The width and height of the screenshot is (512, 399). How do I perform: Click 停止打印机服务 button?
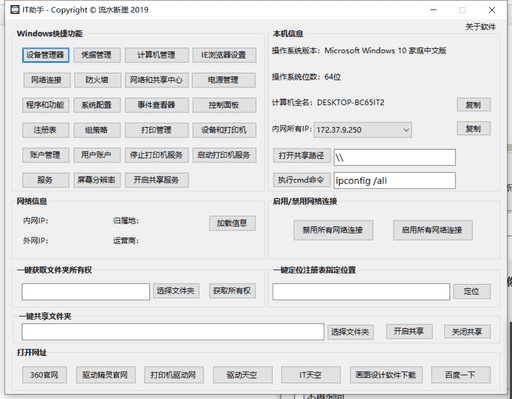coord(157,155)
